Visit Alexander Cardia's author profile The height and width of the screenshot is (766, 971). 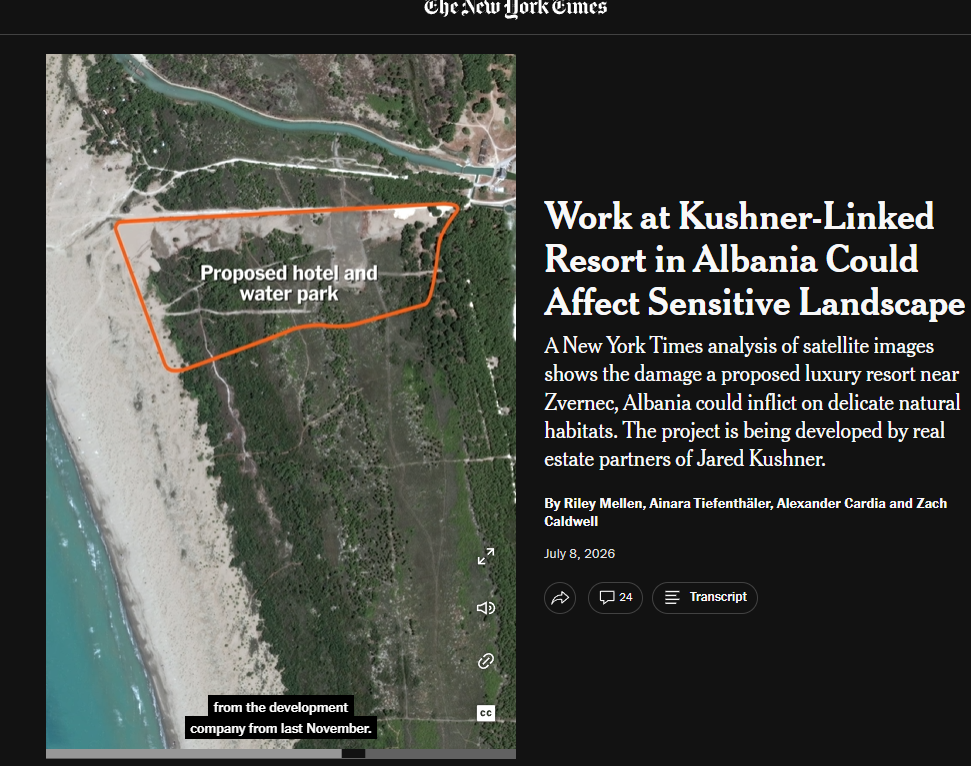[830, 503]
